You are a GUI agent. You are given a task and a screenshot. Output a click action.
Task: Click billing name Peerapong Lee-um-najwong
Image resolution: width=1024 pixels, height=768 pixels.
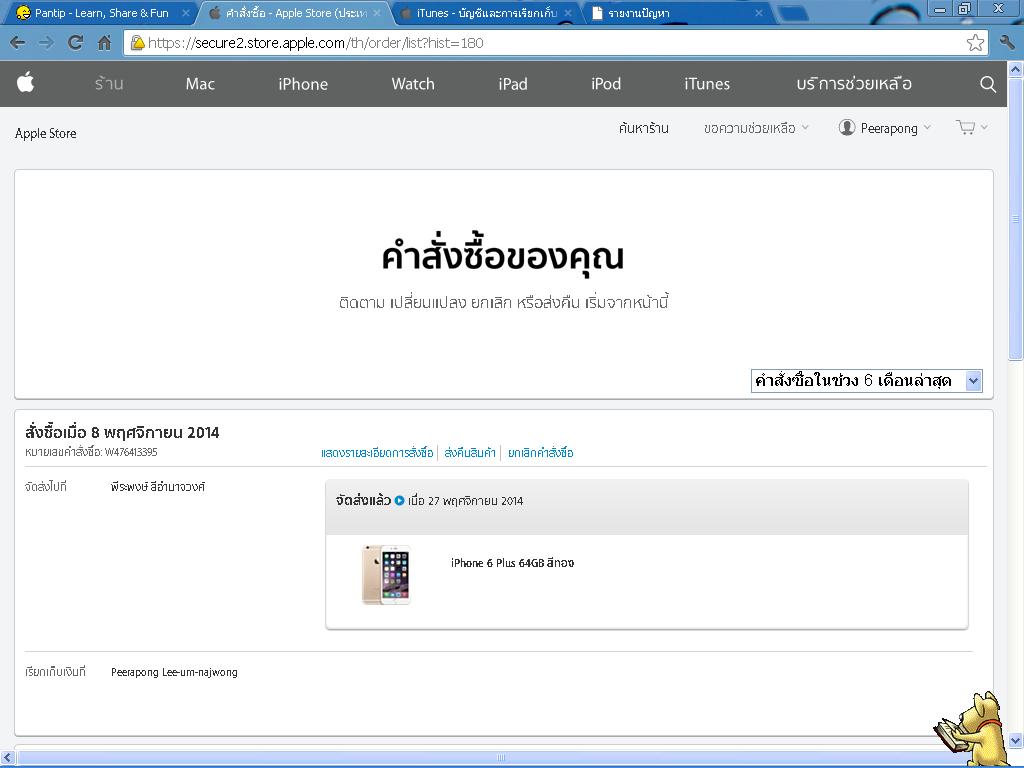174,672
